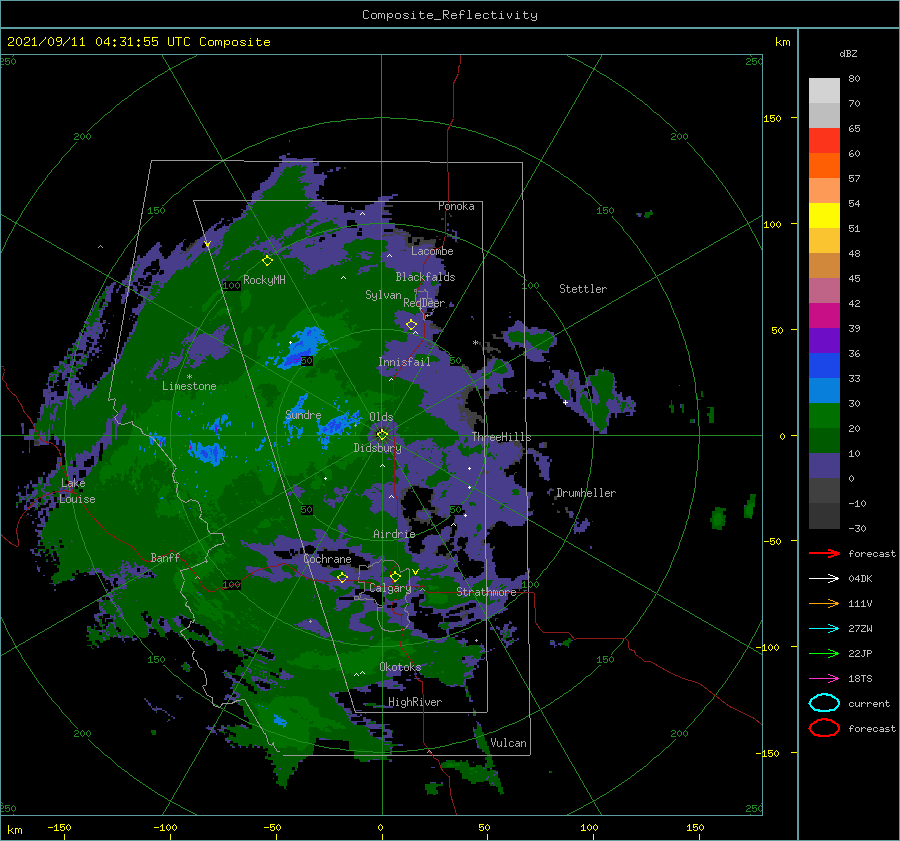Click the Stettler town label
The image size is (900, 841).
click(583, 289)
